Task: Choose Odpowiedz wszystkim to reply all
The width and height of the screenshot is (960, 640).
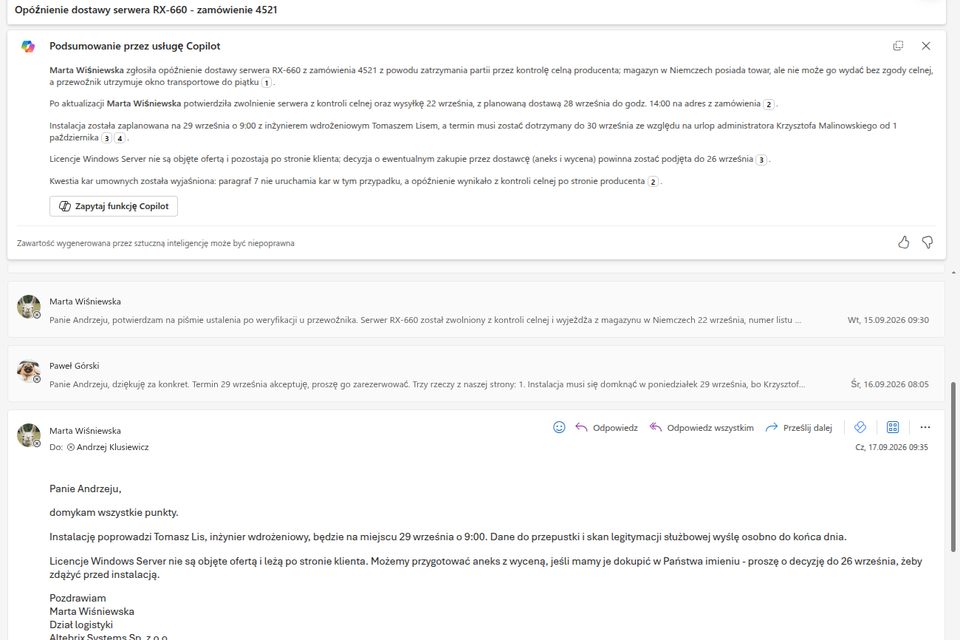Action: (x=702, y=427)
